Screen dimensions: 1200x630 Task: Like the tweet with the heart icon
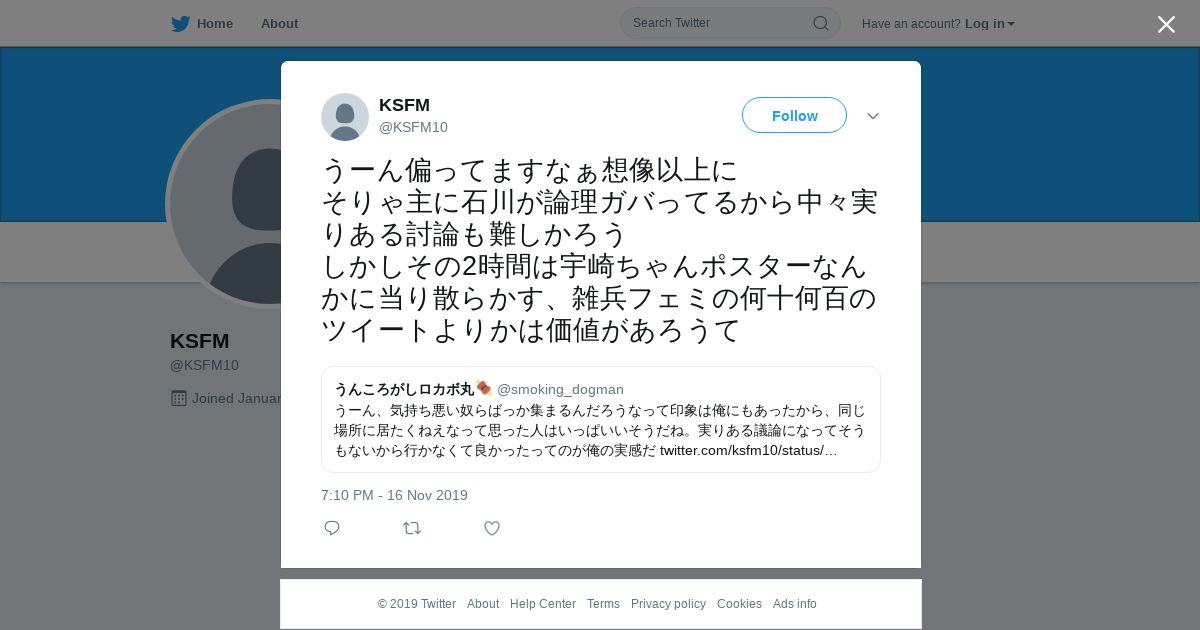[x=492, y=528]
